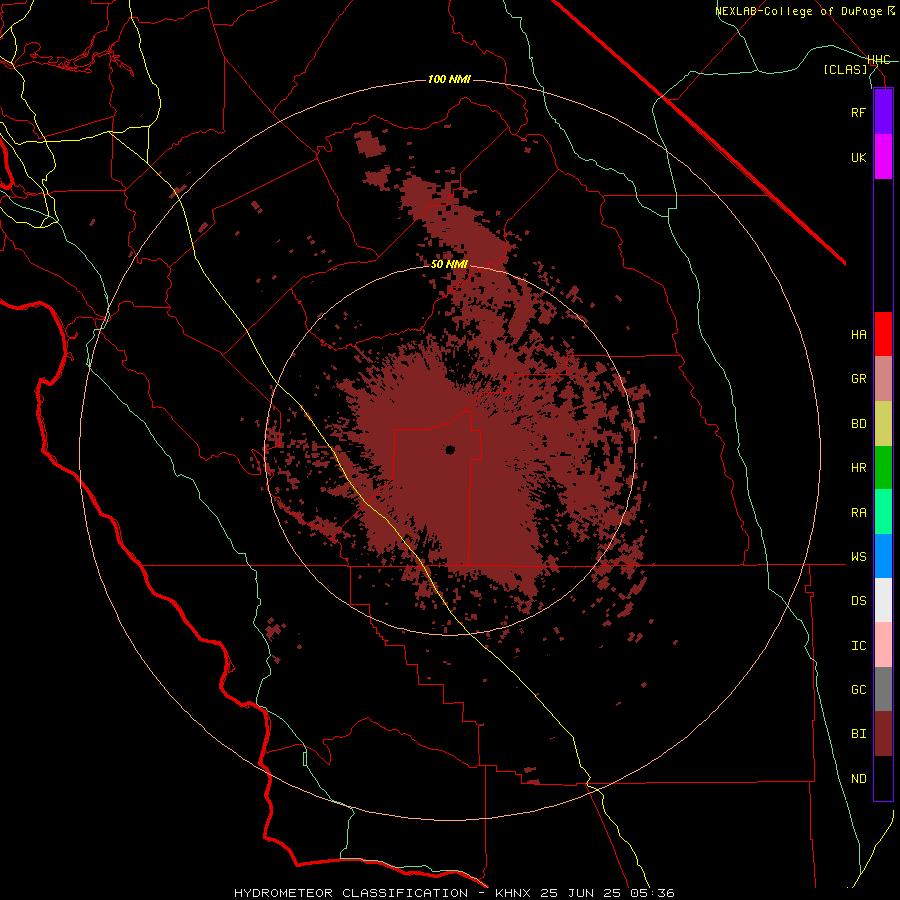This screenshot has width=900, height=900.
Task: Click the BI dark-red legend swatch
Action: pyautogui.click(x=883, y=734)
